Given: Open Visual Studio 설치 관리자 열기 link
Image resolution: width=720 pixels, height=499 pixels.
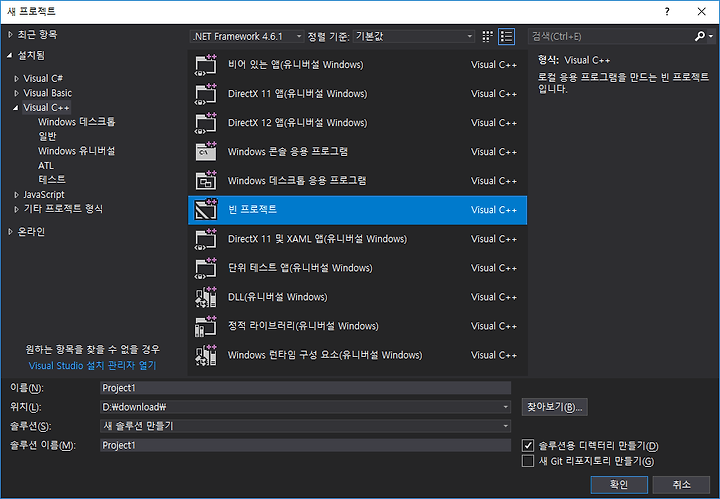Looking at the screenshot, I should tap(92, 365).
